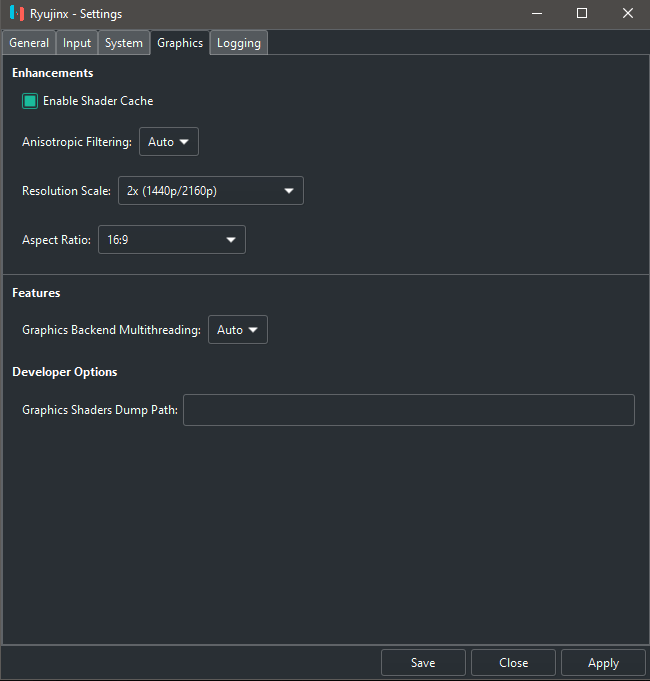The height and width of the screenshot is (681, 650).
Task: Click the Developer Options heading
Action: pos(65,372)
